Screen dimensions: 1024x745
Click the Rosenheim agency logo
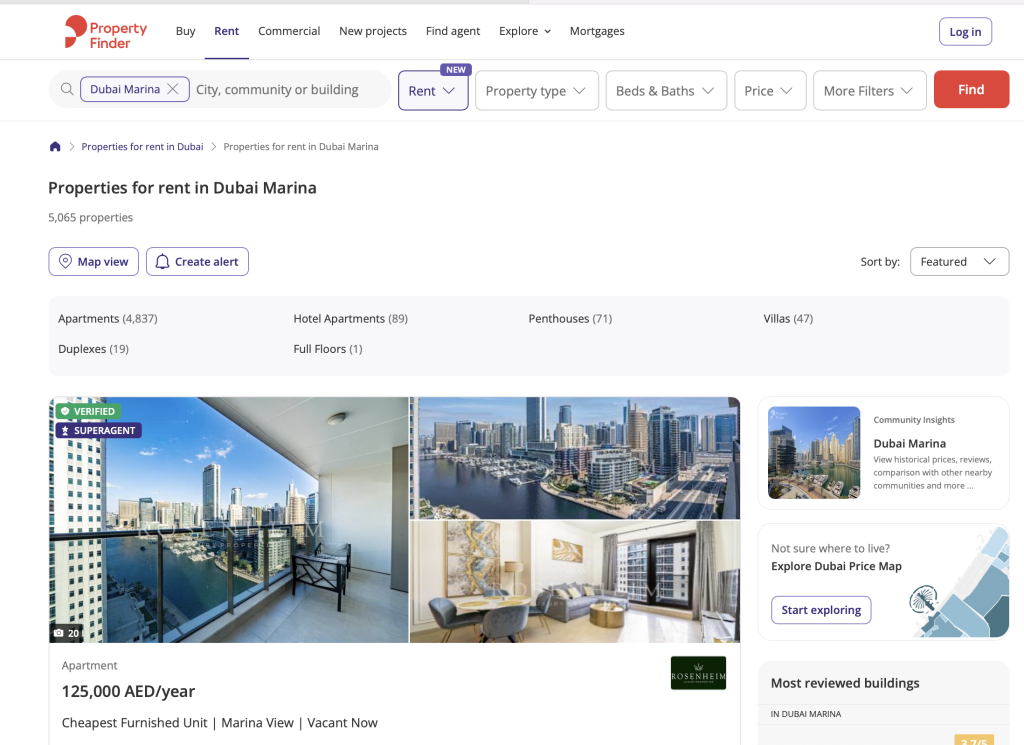pyautogui.click(x=698, y=673)
